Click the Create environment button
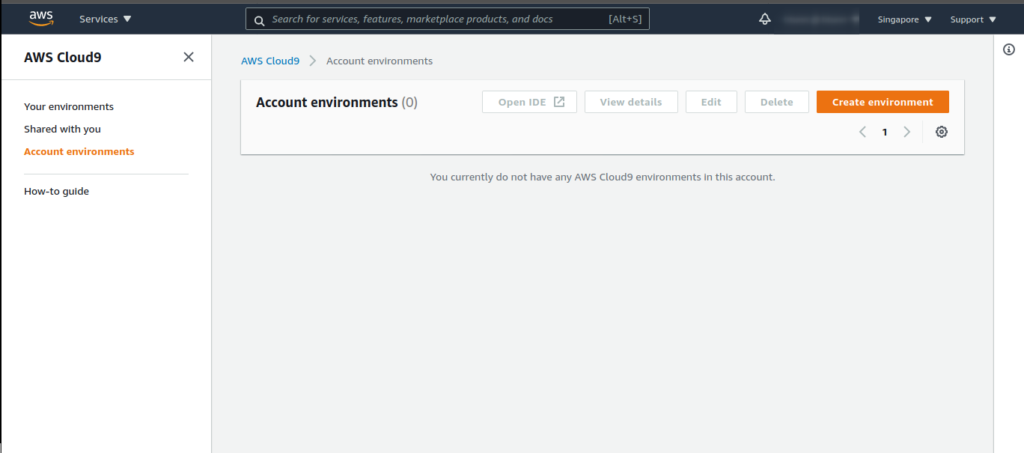The image size is (1024, 453). [882, 102]
